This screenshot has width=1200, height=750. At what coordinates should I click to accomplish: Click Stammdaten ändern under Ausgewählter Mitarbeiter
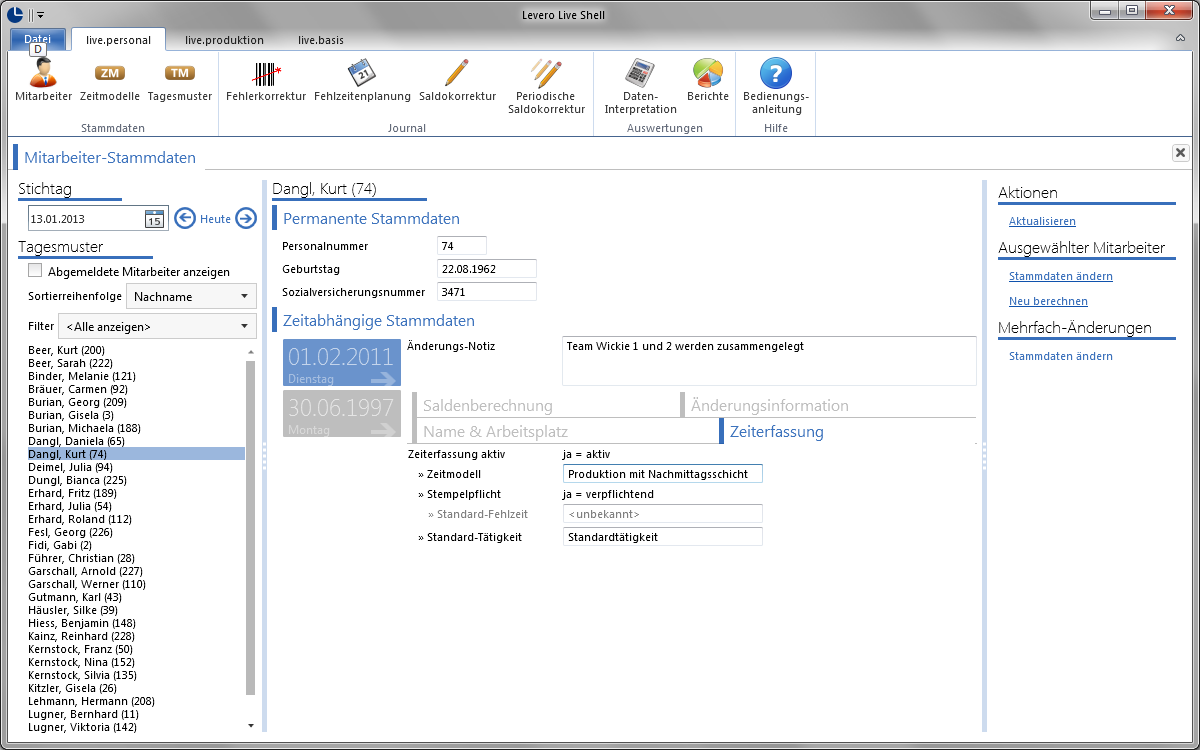(x=1060, y=276)
